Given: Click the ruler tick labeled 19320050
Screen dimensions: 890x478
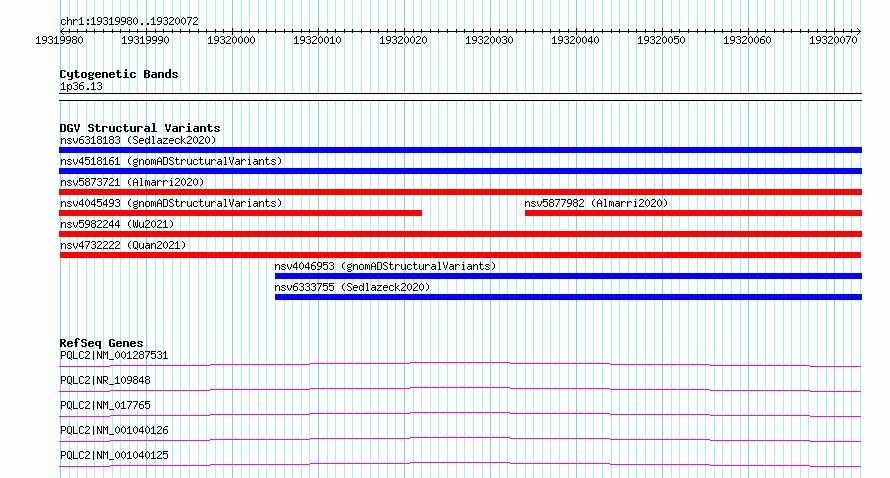Looking at the screenshot, I should click(661, 40).
